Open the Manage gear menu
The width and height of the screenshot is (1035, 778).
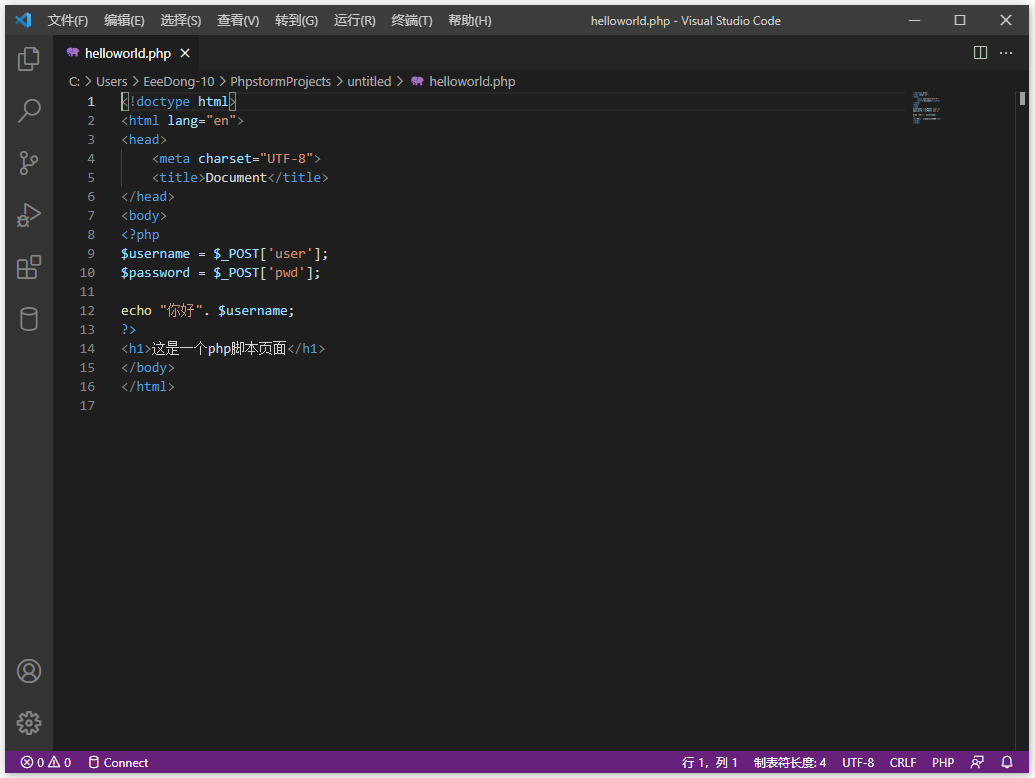tap(29, 723)
